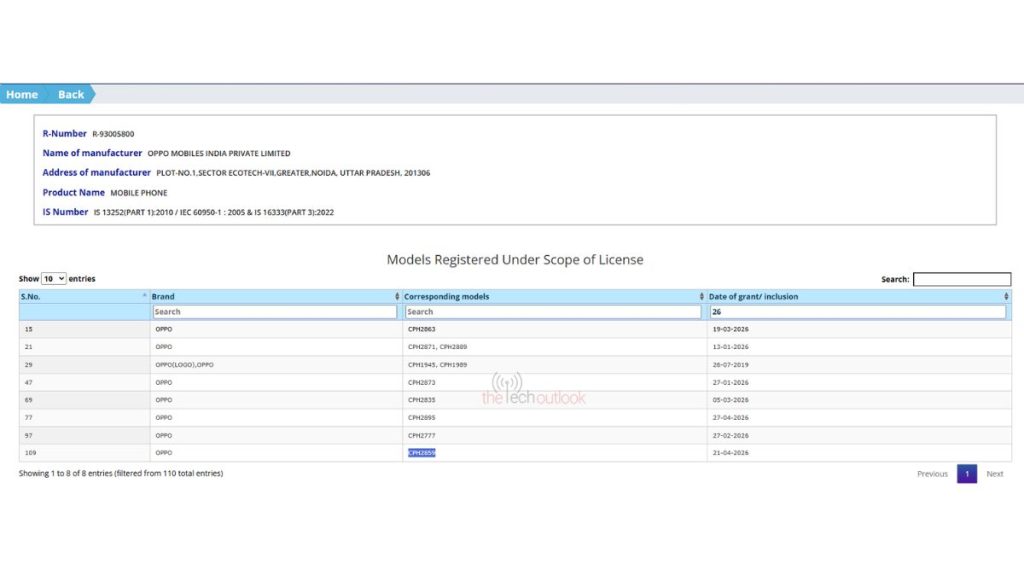Viewport: 1024px width, 576px height.
Task: Click the manufacturer address text
Action: point(293,173)
